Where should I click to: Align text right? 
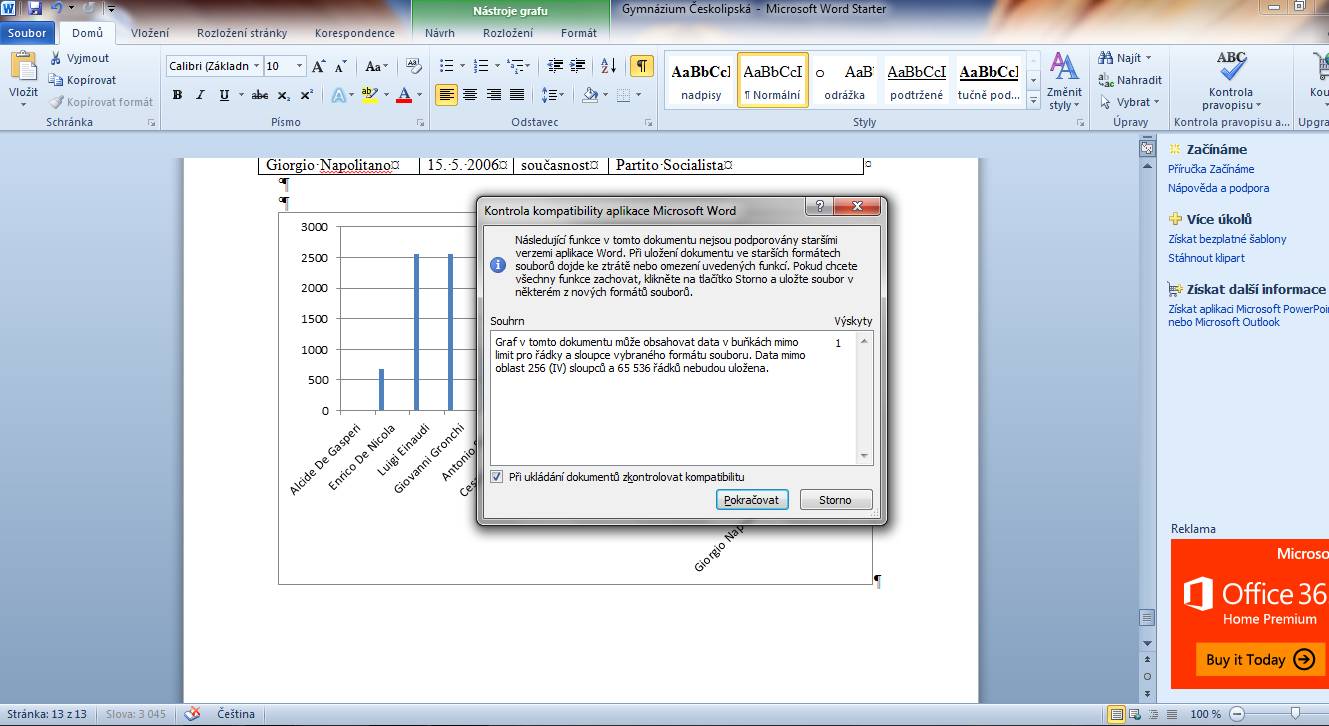coord(493,95)
